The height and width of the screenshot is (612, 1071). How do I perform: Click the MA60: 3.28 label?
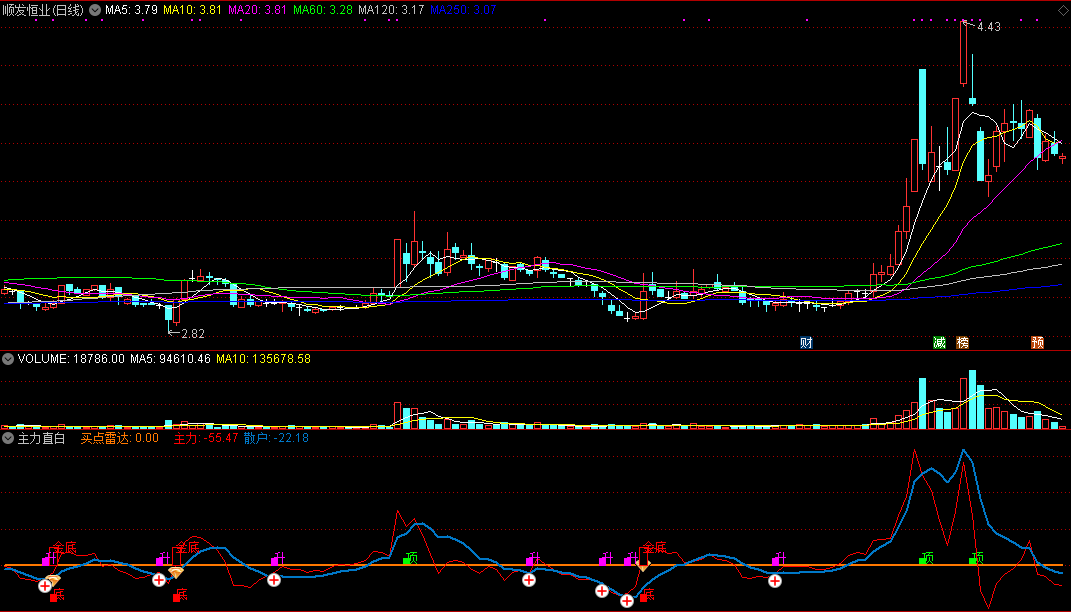[x=322, y=10]
